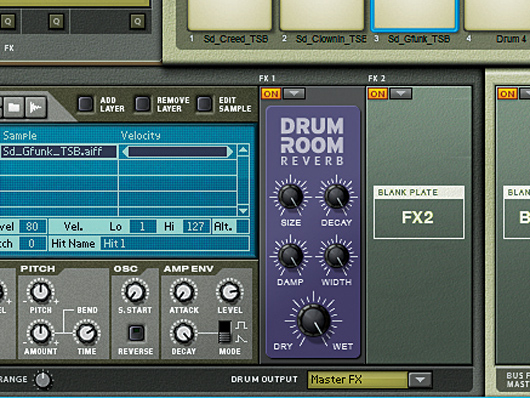Screen dimensions: 530x398
Task: Toggle the ON button right of FX 2
Action: coord(507,94)
